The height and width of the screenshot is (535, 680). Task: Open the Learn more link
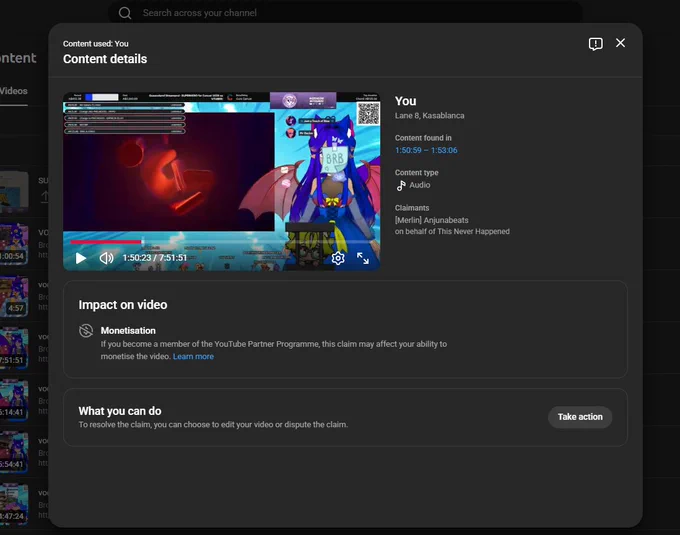(x=193, y=356)
